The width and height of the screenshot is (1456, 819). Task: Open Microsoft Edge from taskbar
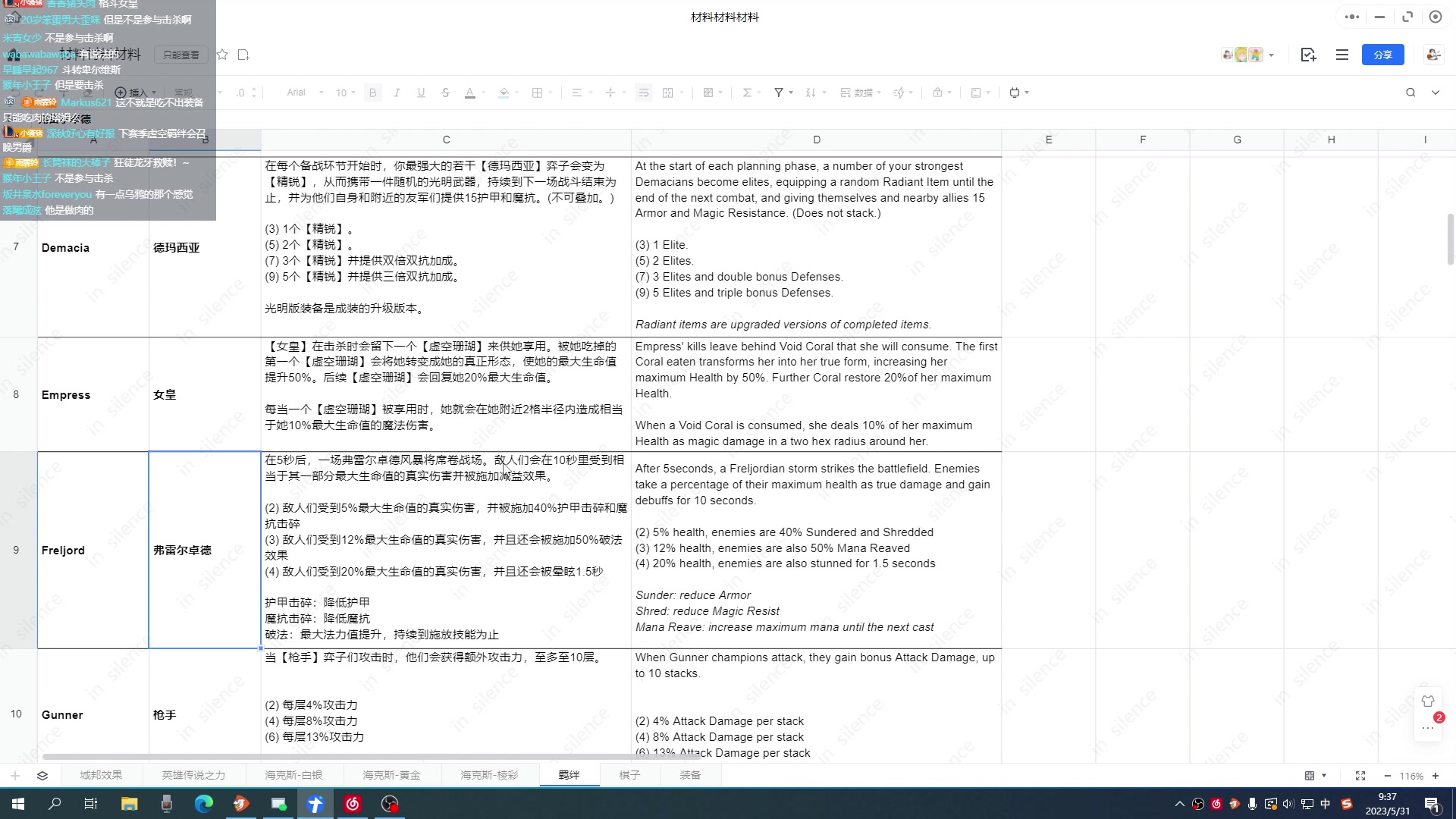(204, 804)
